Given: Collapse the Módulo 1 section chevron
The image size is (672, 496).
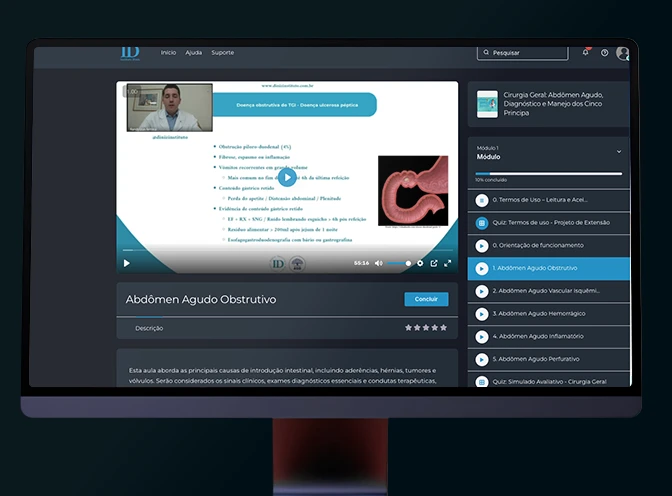Looking at the screenshot, I should (x=619, y=151).
